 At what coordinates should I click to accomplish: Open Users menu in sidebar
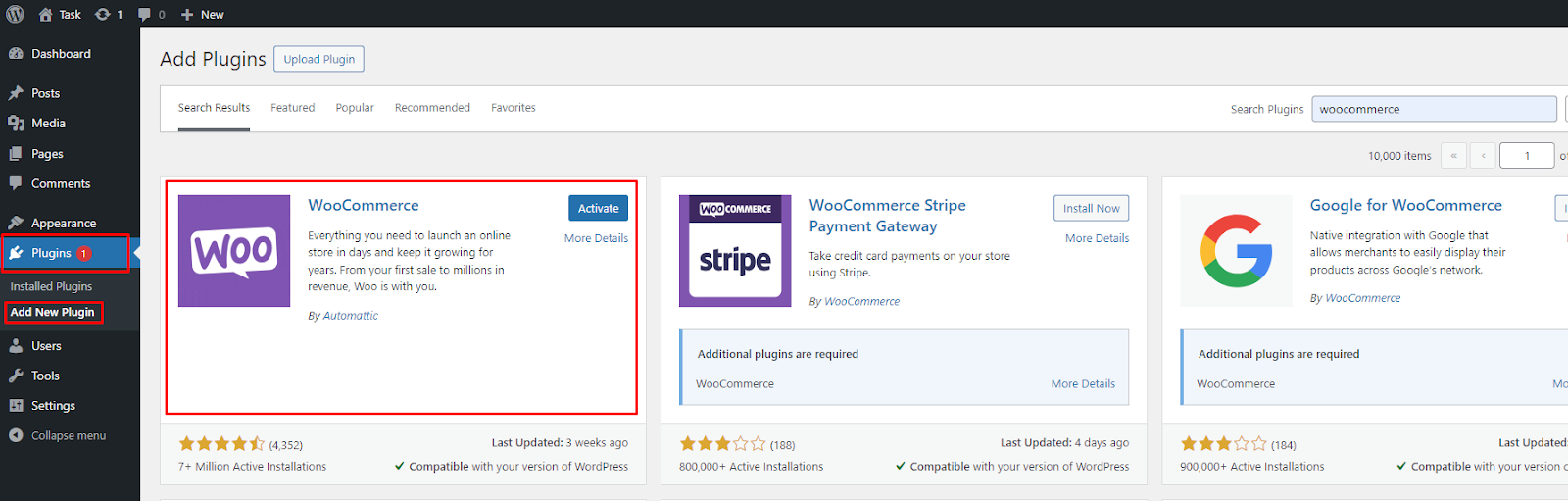(46, 346)
